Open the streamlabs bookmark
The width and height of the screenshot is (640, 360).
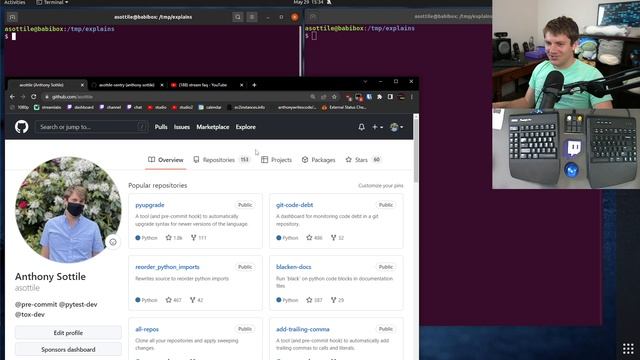click(48, 107)
